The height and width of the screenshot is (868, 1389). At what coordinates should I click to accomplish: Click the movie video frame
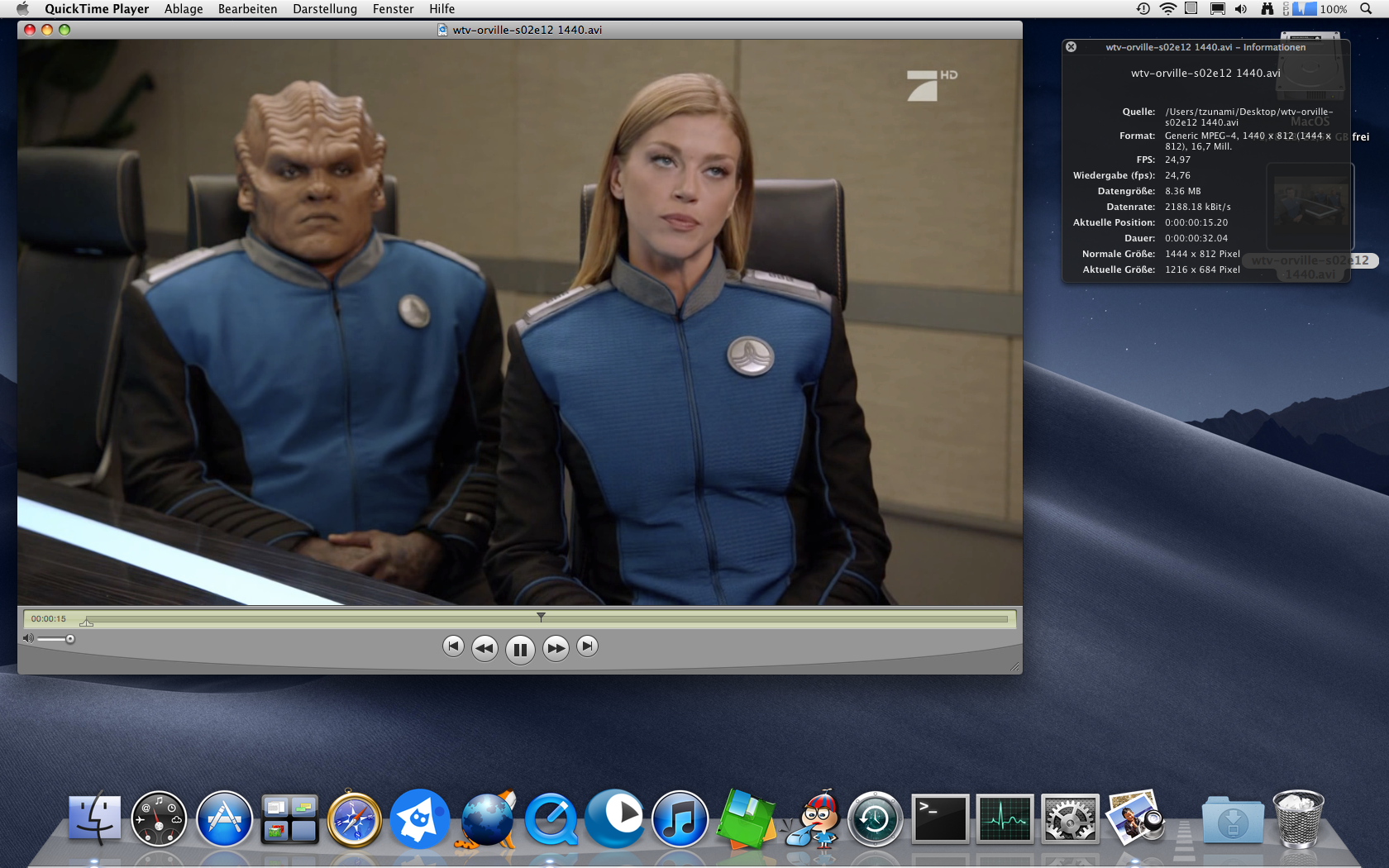pyautogui.click(x=520, y=322)
